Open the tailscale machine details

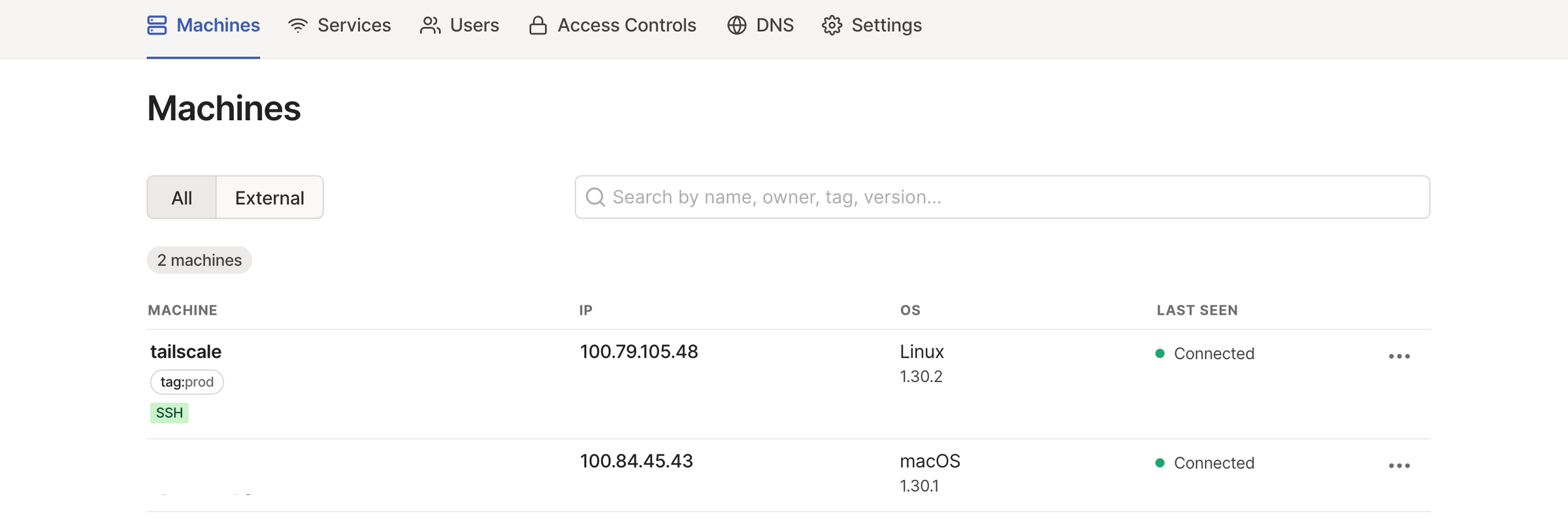(x=186, y=351)
